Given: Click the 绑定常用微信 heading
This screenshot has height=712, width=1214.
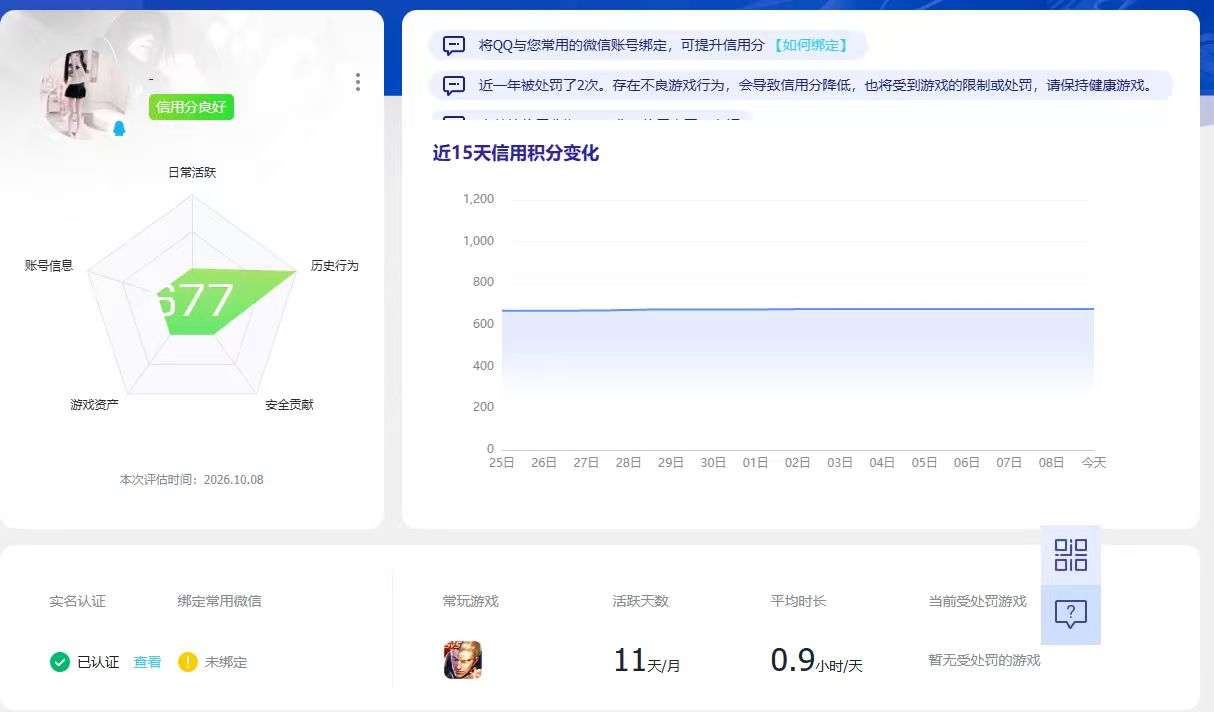Looking at the screenshot, I should (x=220, y=601).
